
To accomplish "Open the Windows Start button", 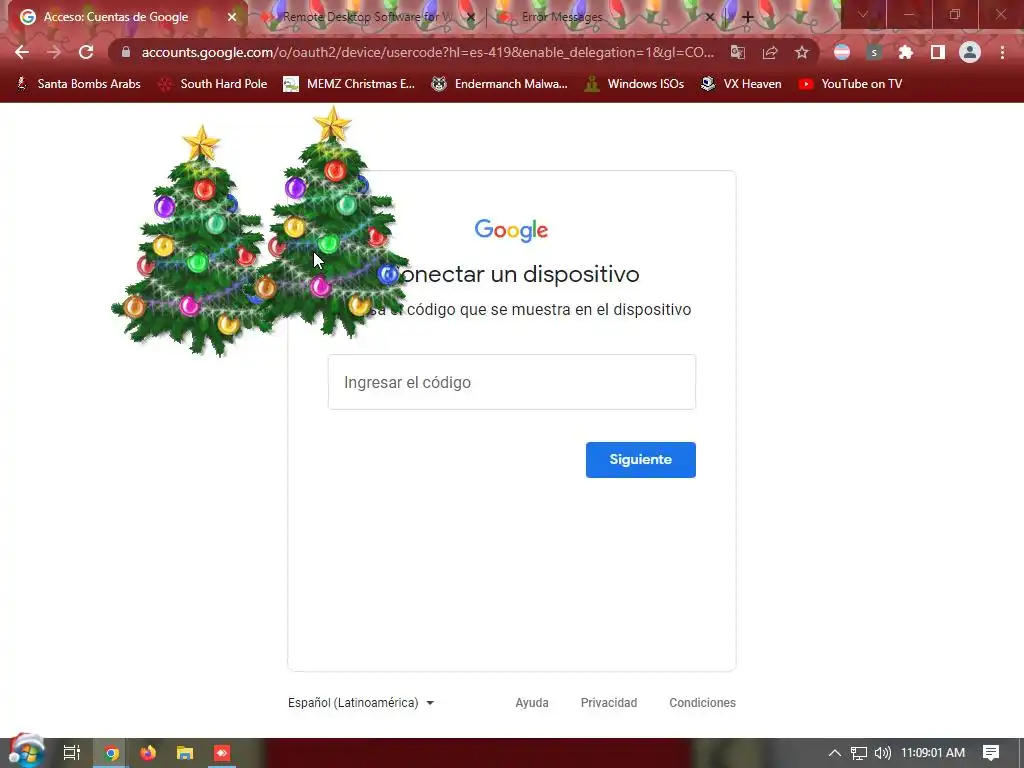I will tap(26, 753).
